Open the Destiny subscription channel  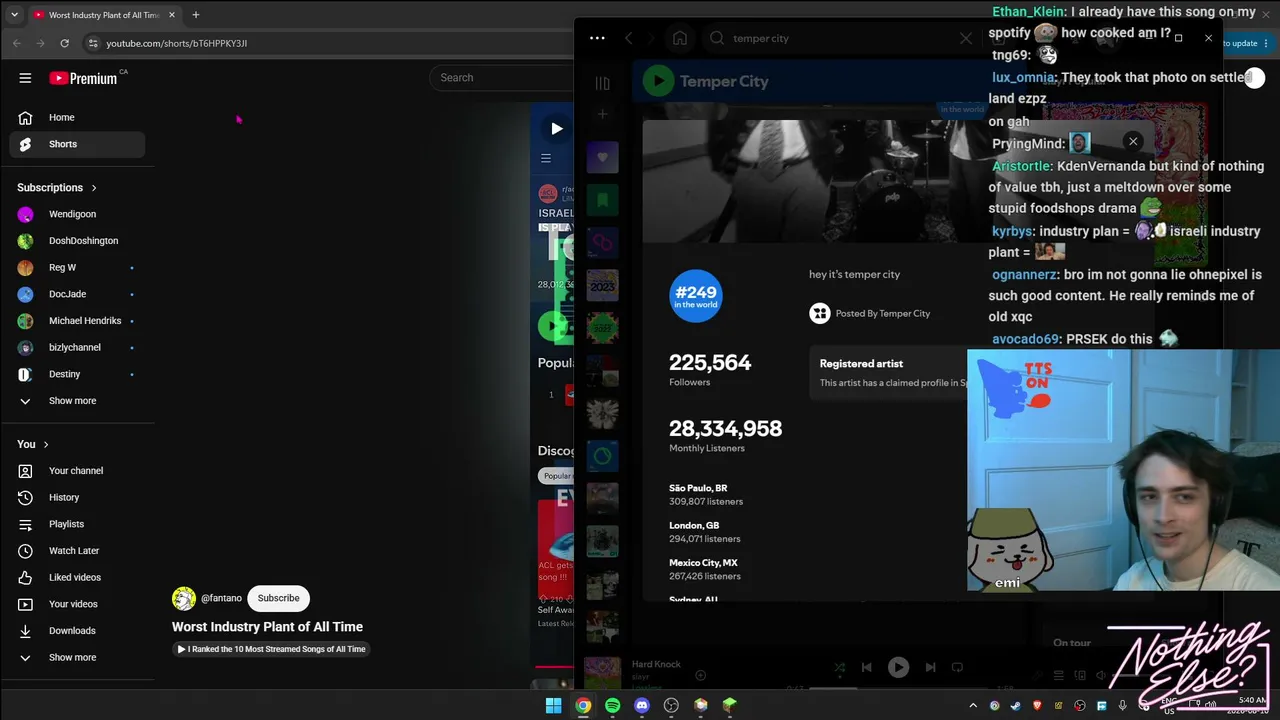[x=77, y=374]
